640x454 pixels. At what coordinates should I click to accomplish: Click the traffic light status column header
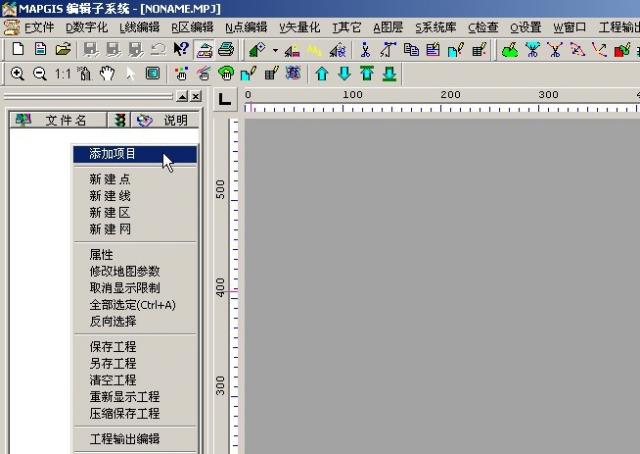click(x=120, y=120)
